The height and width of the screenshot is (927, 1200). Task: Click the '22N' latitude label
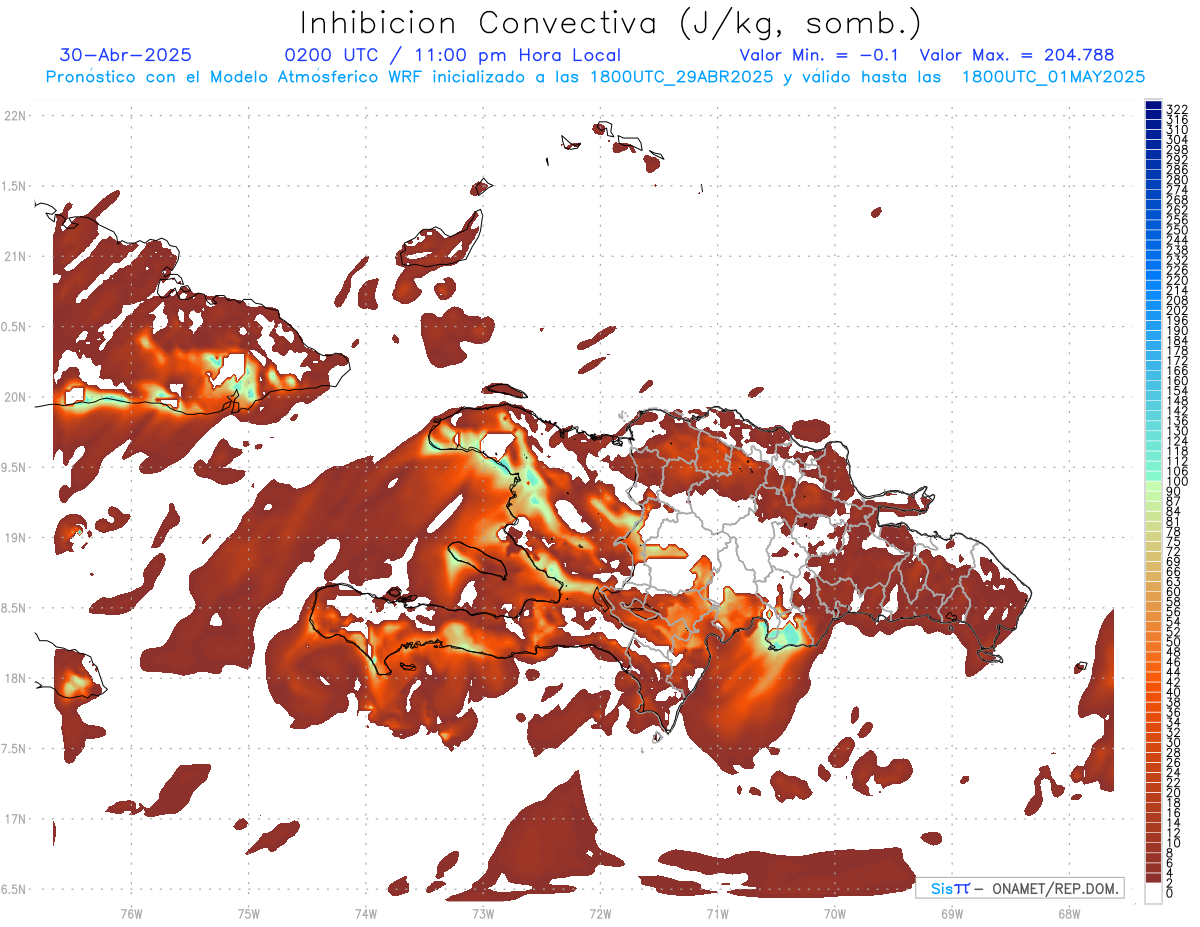(x=15, y=116)
